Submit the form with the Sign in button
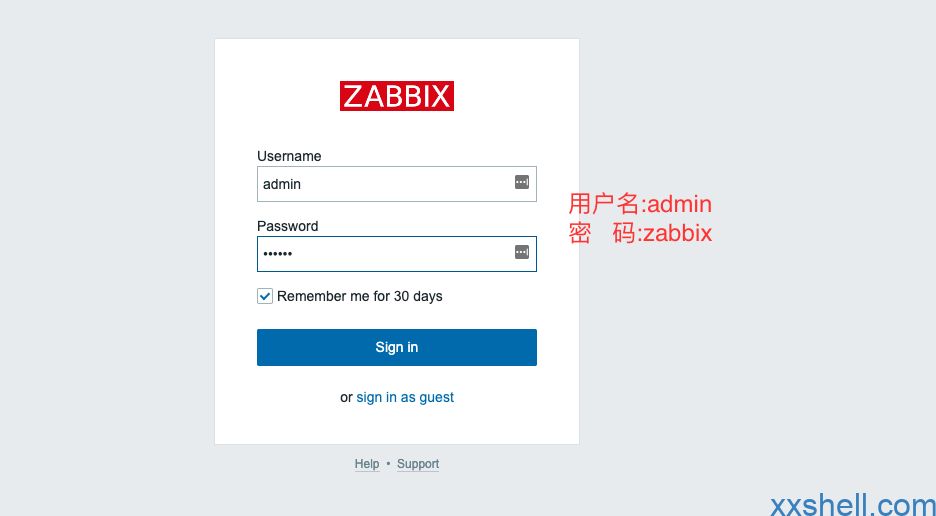Screen dimensions: 936x516 point(397,347)
